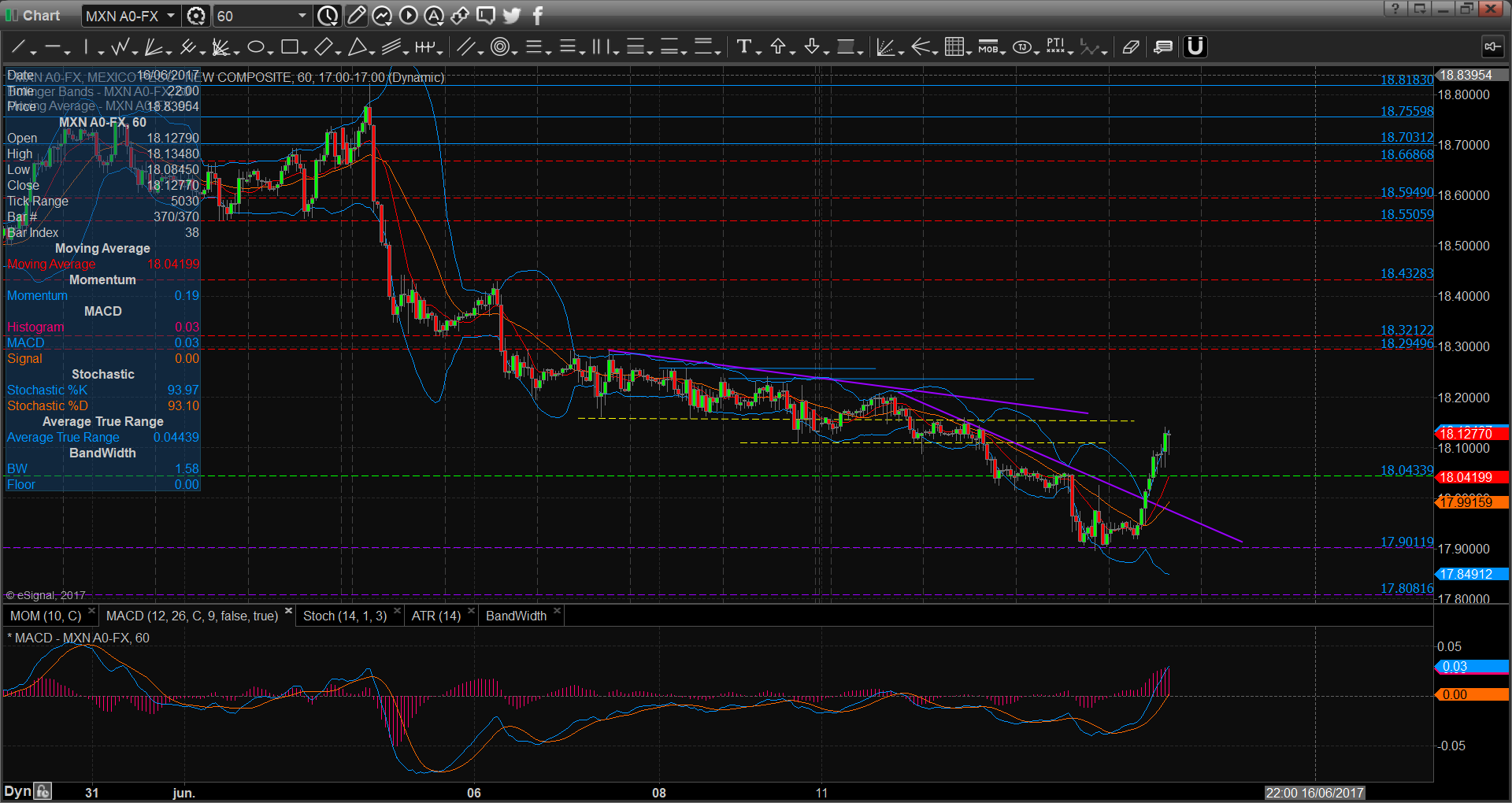Click the Dyn button on time axis
This screenshot has width=1512, height=803.
click(17, 791)
